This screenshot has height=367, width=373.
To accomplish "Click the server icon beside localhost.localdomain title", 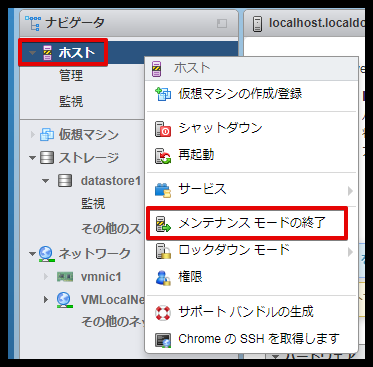I will pos(257,24).
